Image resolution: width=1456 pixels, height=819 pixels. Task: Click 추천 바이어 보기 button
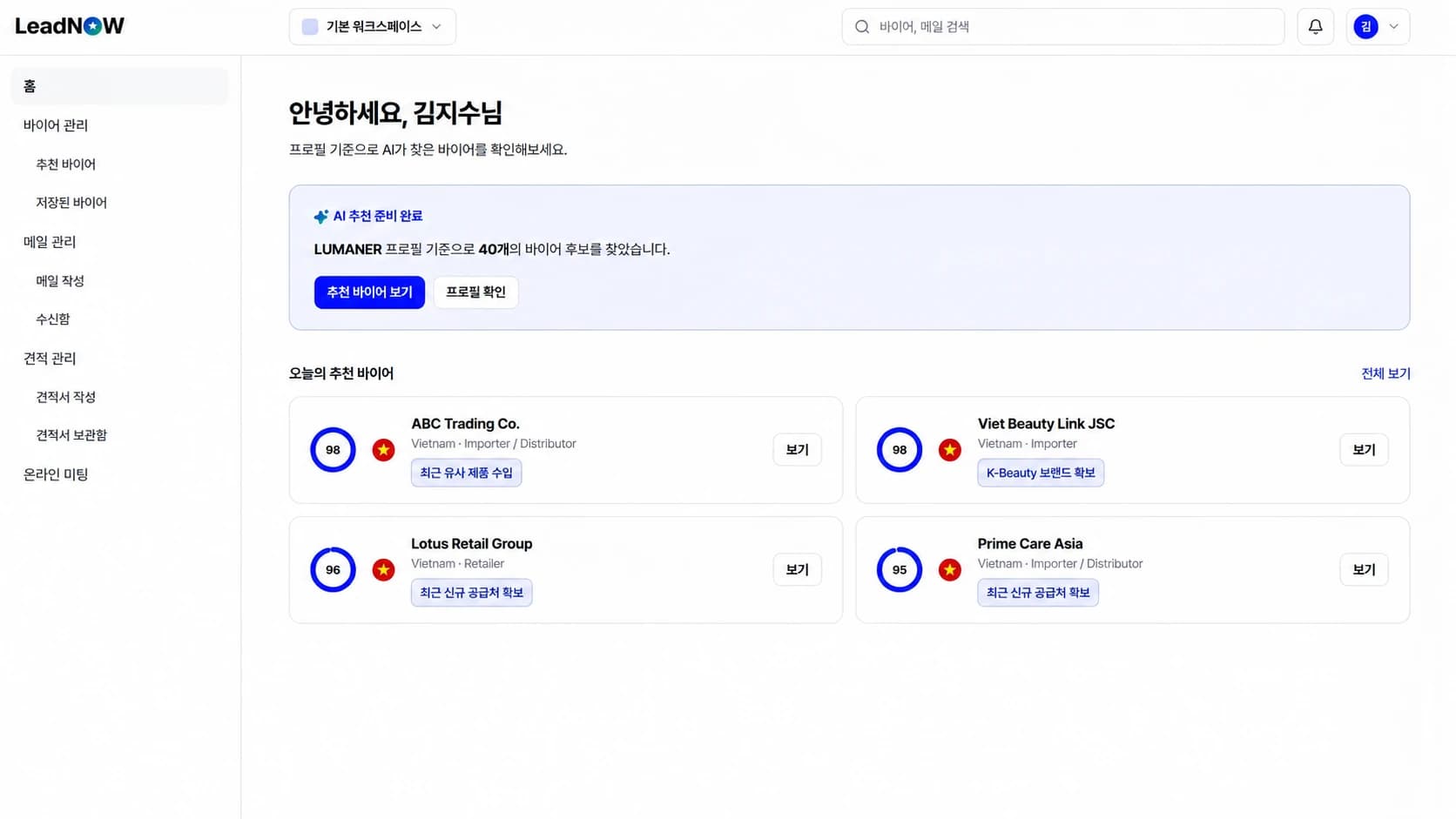tap(369, 292)
